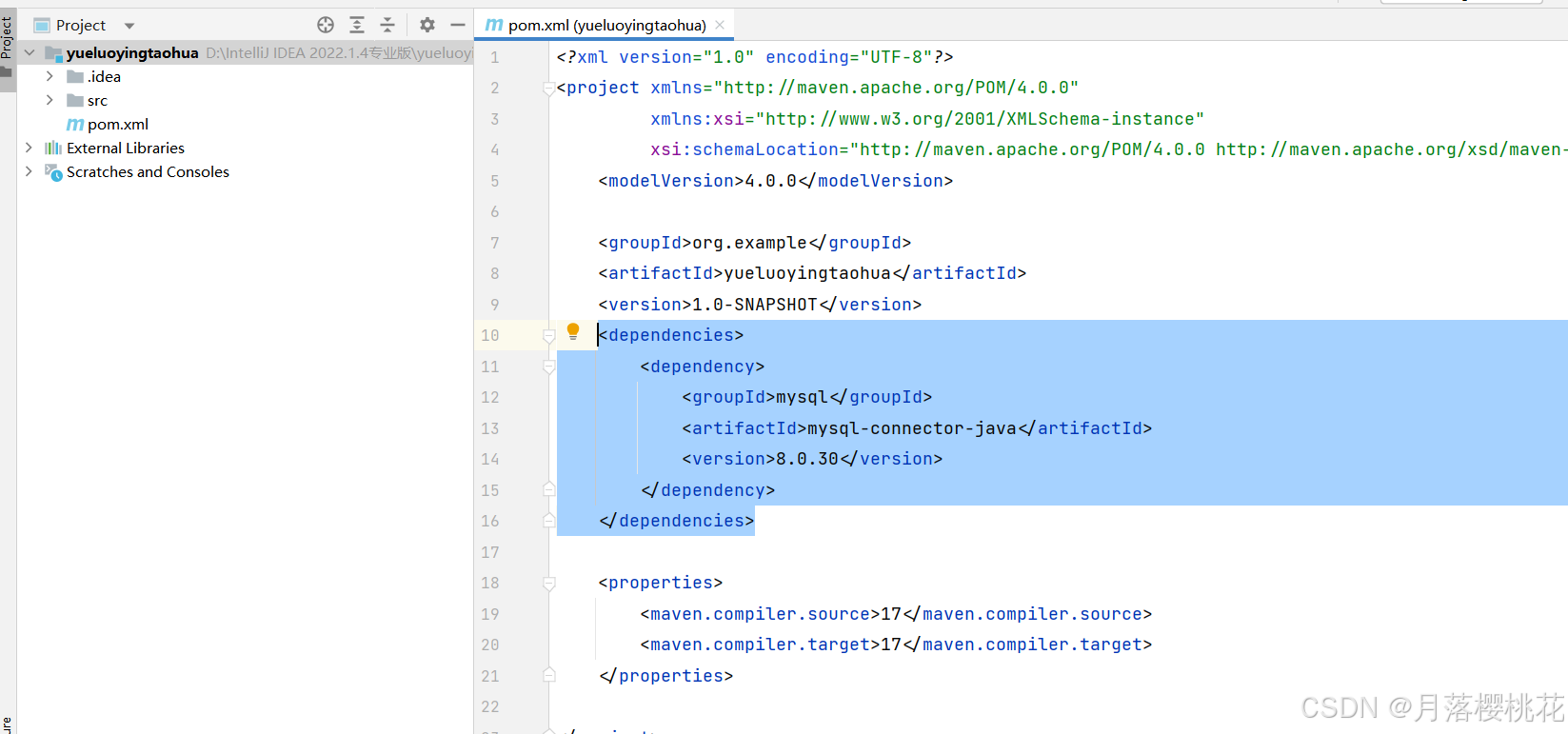Hide the Project tool window with minus icon
This screenshot has height=734, width=1568.
458,25
